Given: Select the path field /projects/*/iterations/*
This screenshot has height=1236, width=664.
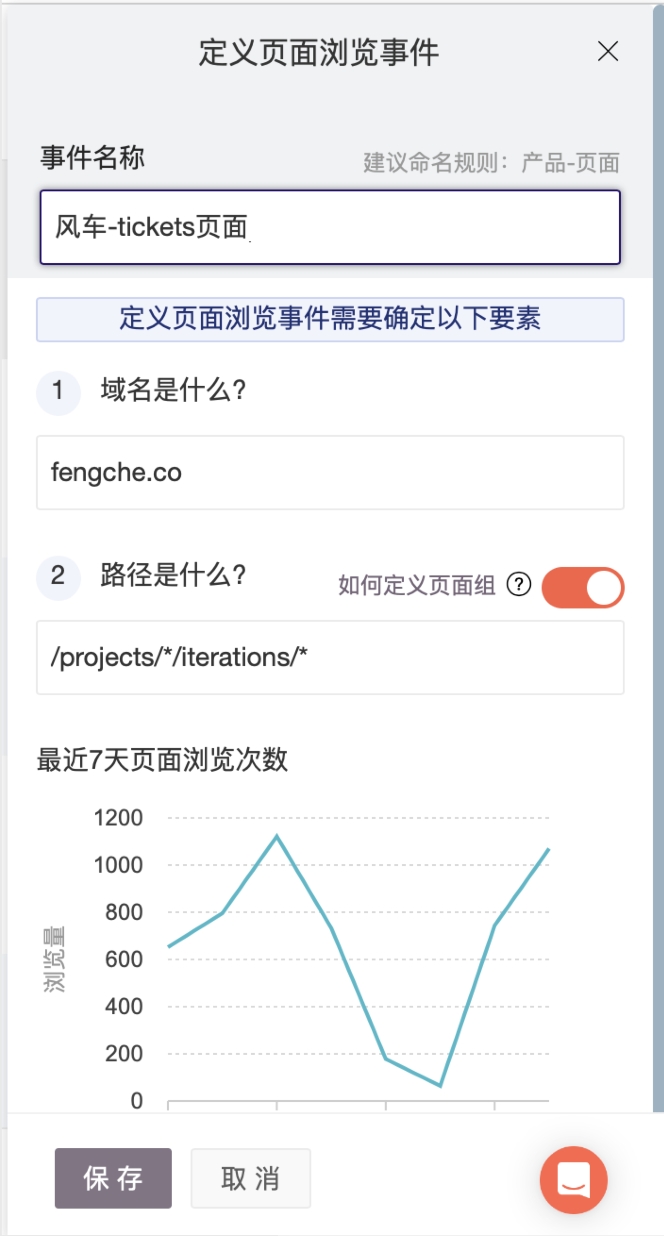Looking at the screenshot, I should click(330, 657).
